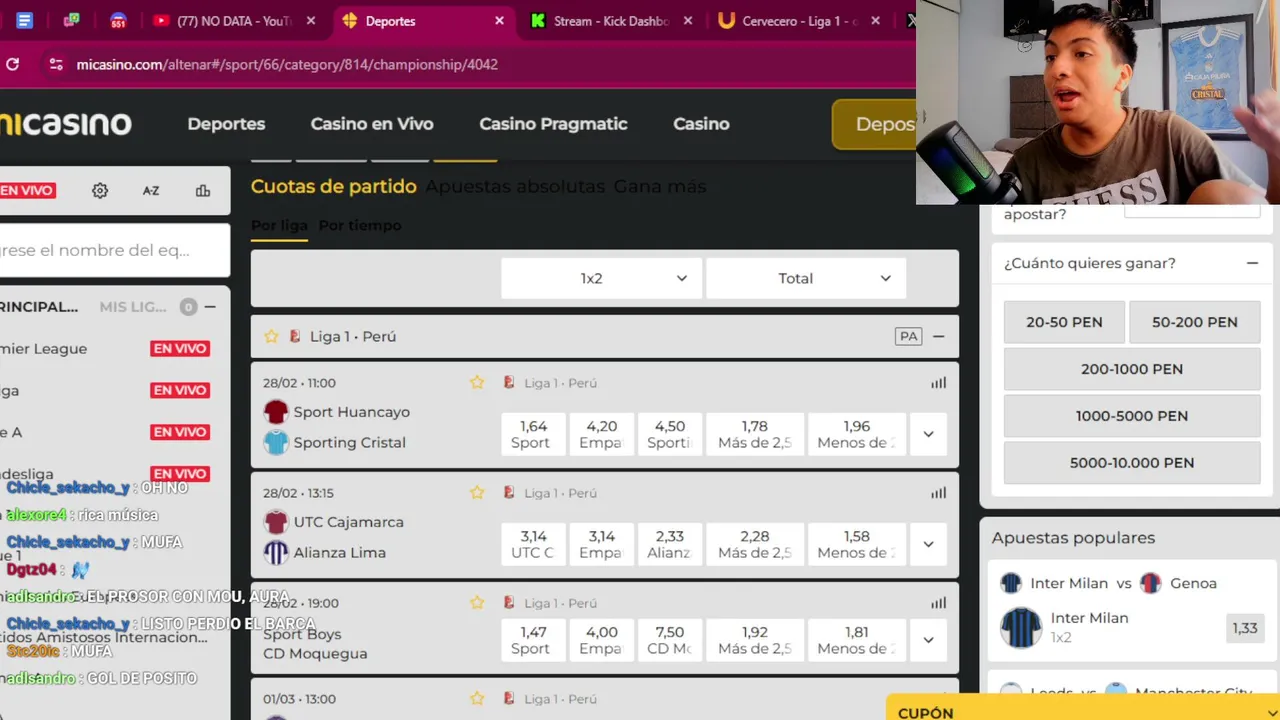Collapse the PRINCIPAL leagues list with minus
The width and height of the screenshot is (1280, 720).
[210, 307]
